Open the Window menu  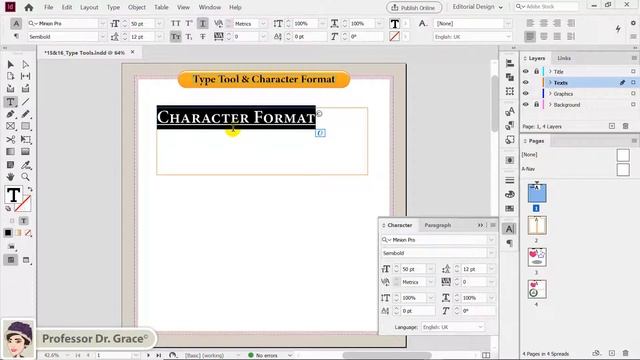click(209, 7)
